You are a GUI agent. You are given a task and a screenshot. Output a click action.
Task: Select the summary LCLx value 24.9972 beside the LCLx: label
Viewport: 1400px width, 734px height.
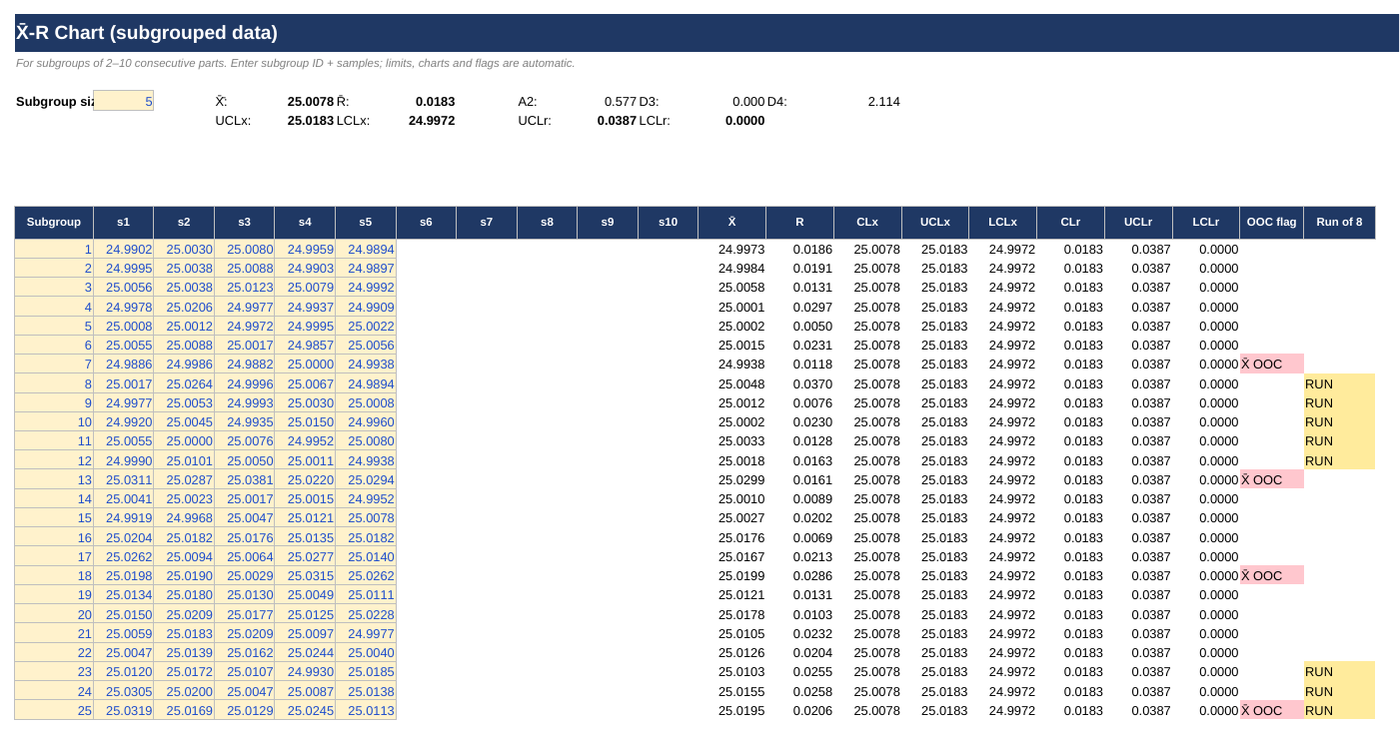tap(431, 120)
